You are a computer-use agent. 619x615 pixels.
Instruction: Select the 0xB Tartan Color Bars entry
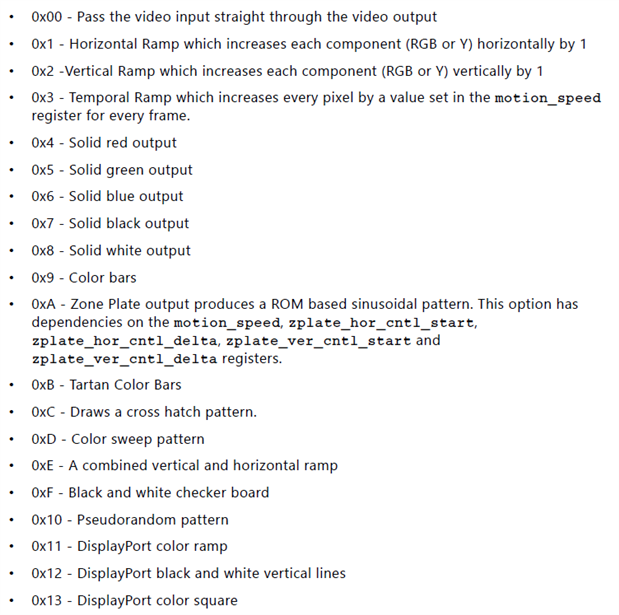106,385
